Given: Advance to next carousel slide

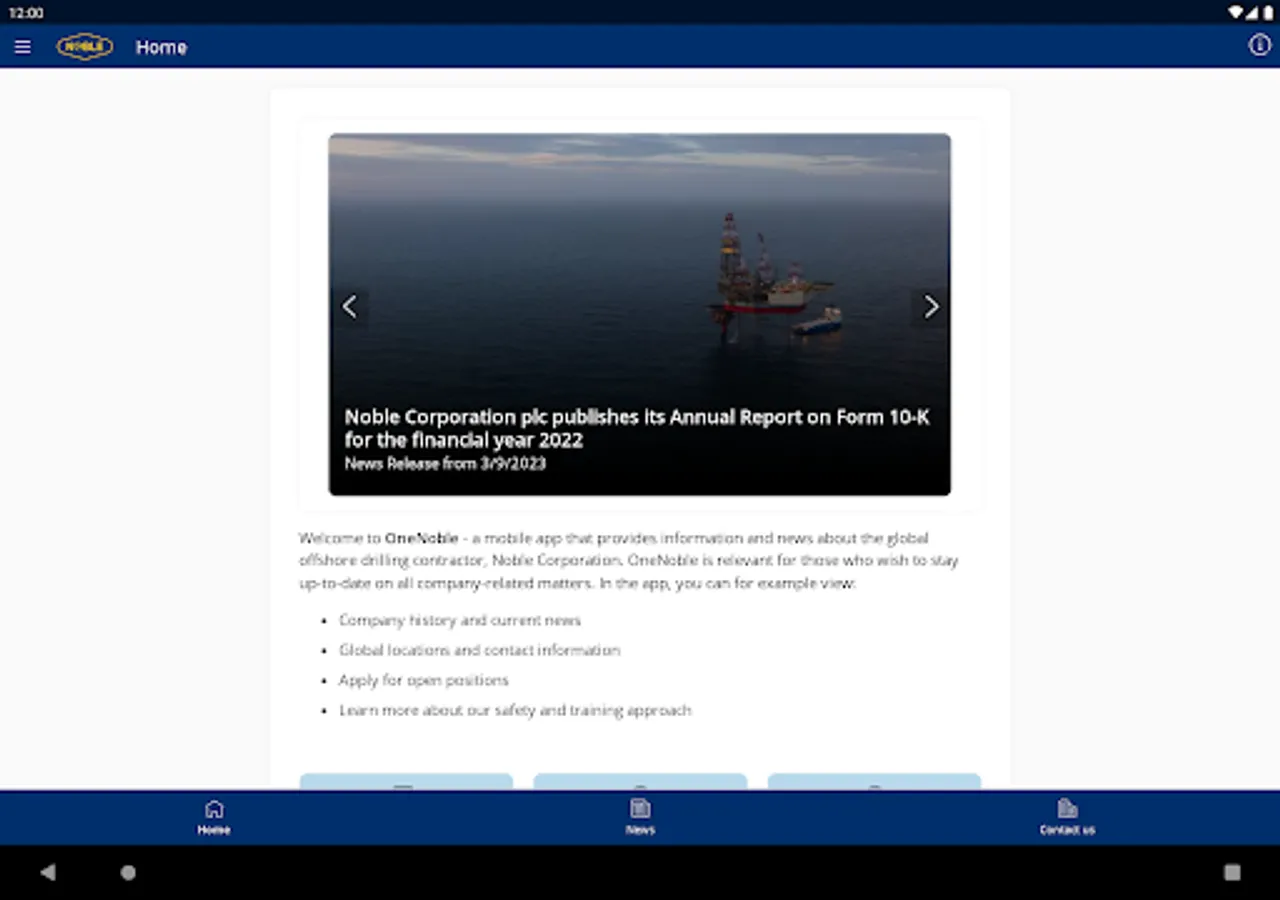Looking at the screenshot, I should click(x=931, y=307).
